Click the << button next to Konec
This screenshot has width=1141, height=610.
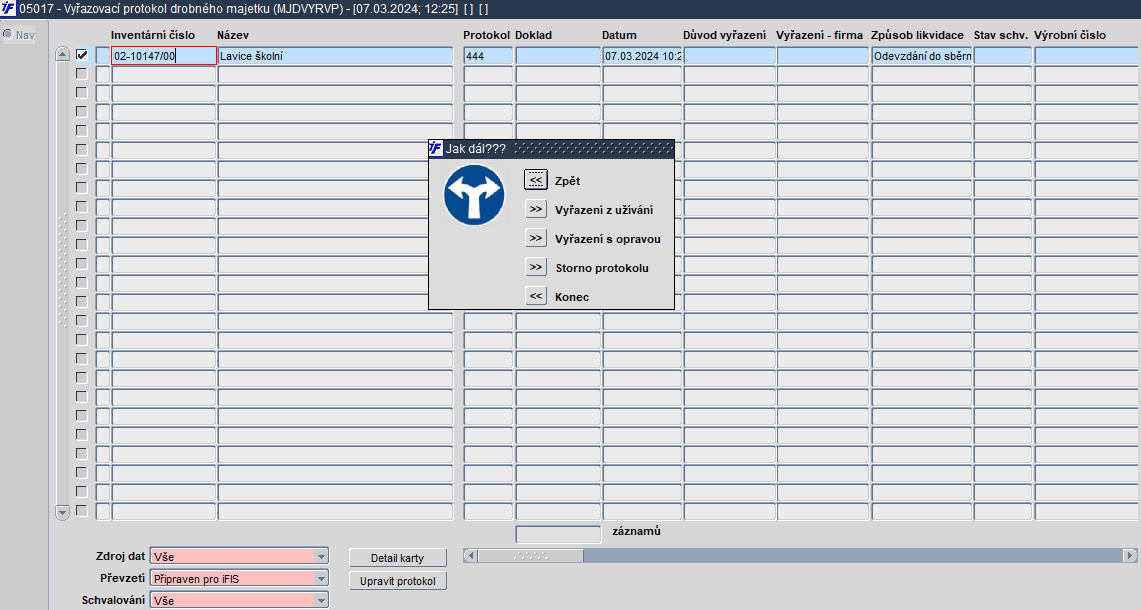click(x=536, y=296)
